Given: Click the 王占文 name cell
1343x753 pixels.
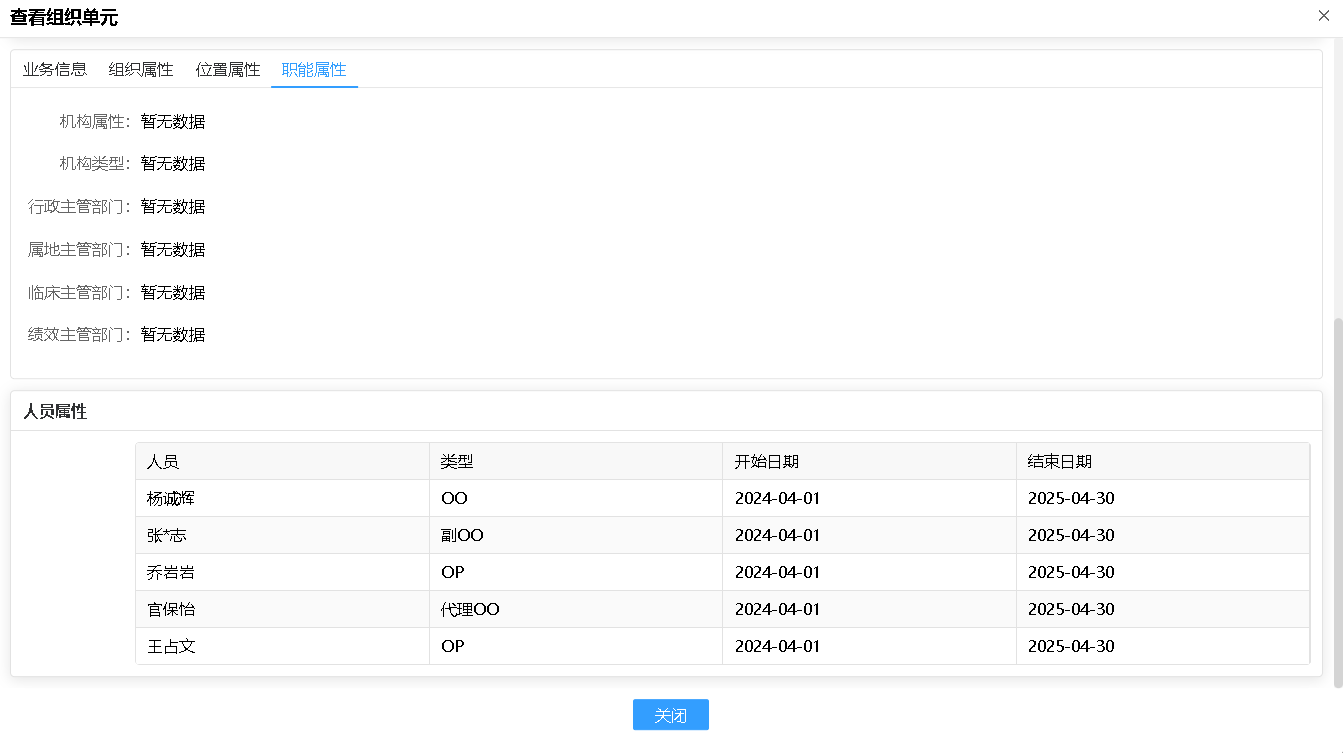Looking at the screenshot, I should click(x=171, y=647).
